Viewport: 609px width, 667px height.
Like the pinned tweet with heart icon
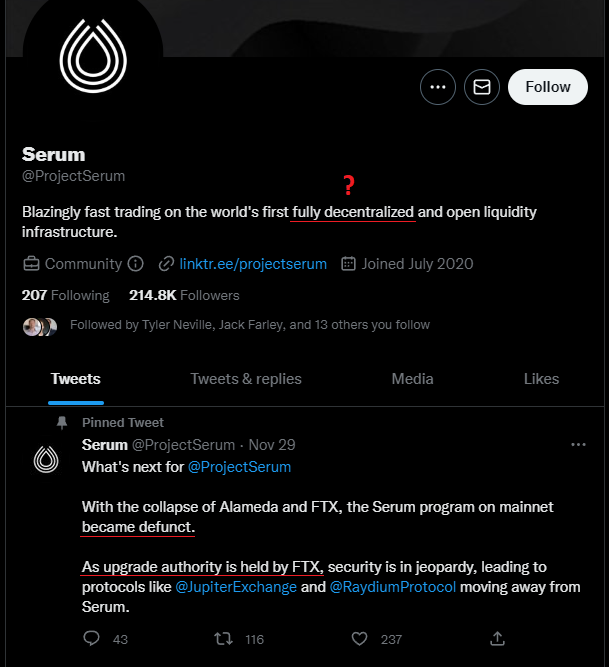(x=361, y=638)
